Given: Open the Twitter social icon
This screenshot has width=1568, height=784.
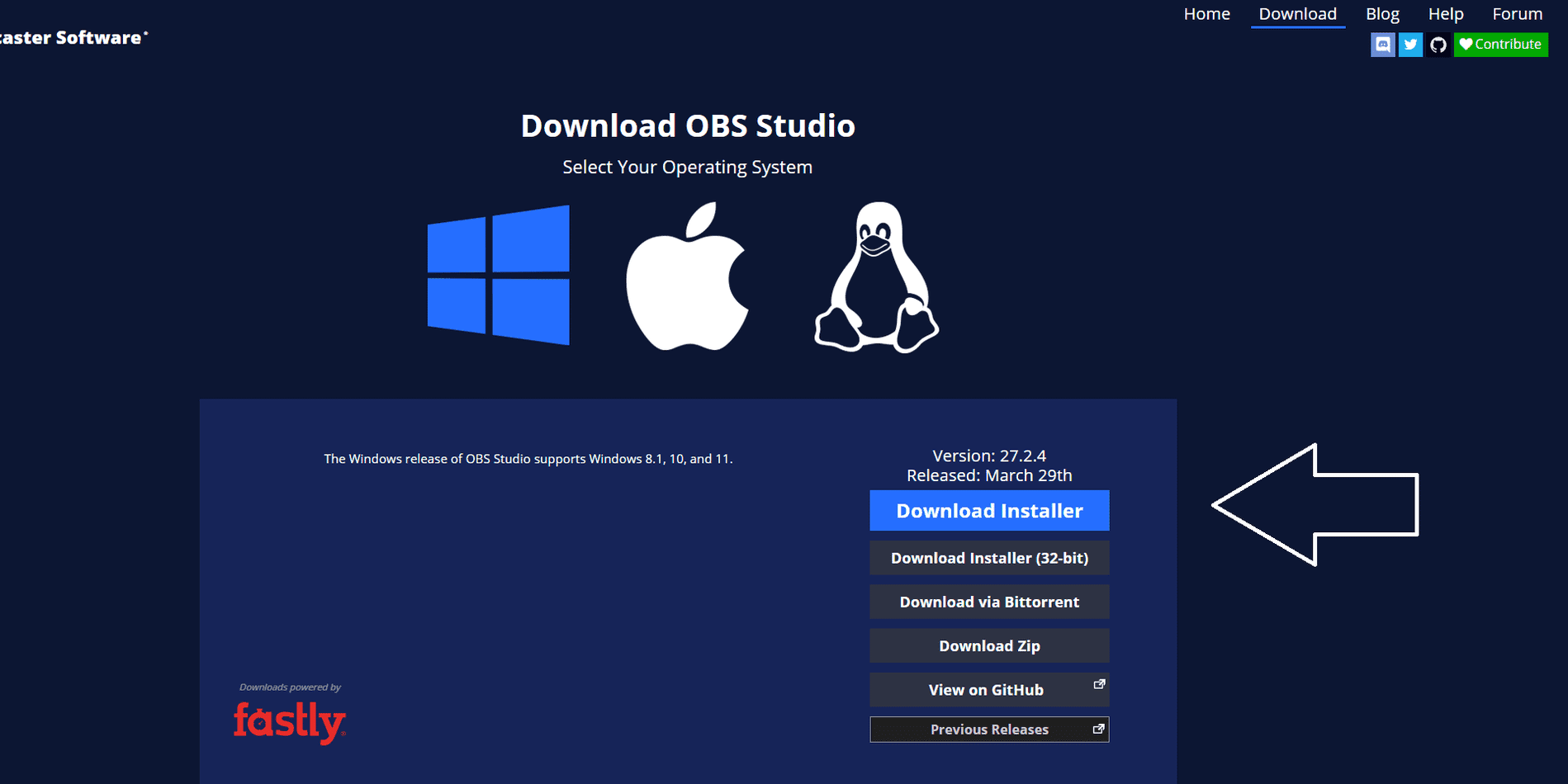Looking at the screenshot, I should click(x=1410, y=45).
